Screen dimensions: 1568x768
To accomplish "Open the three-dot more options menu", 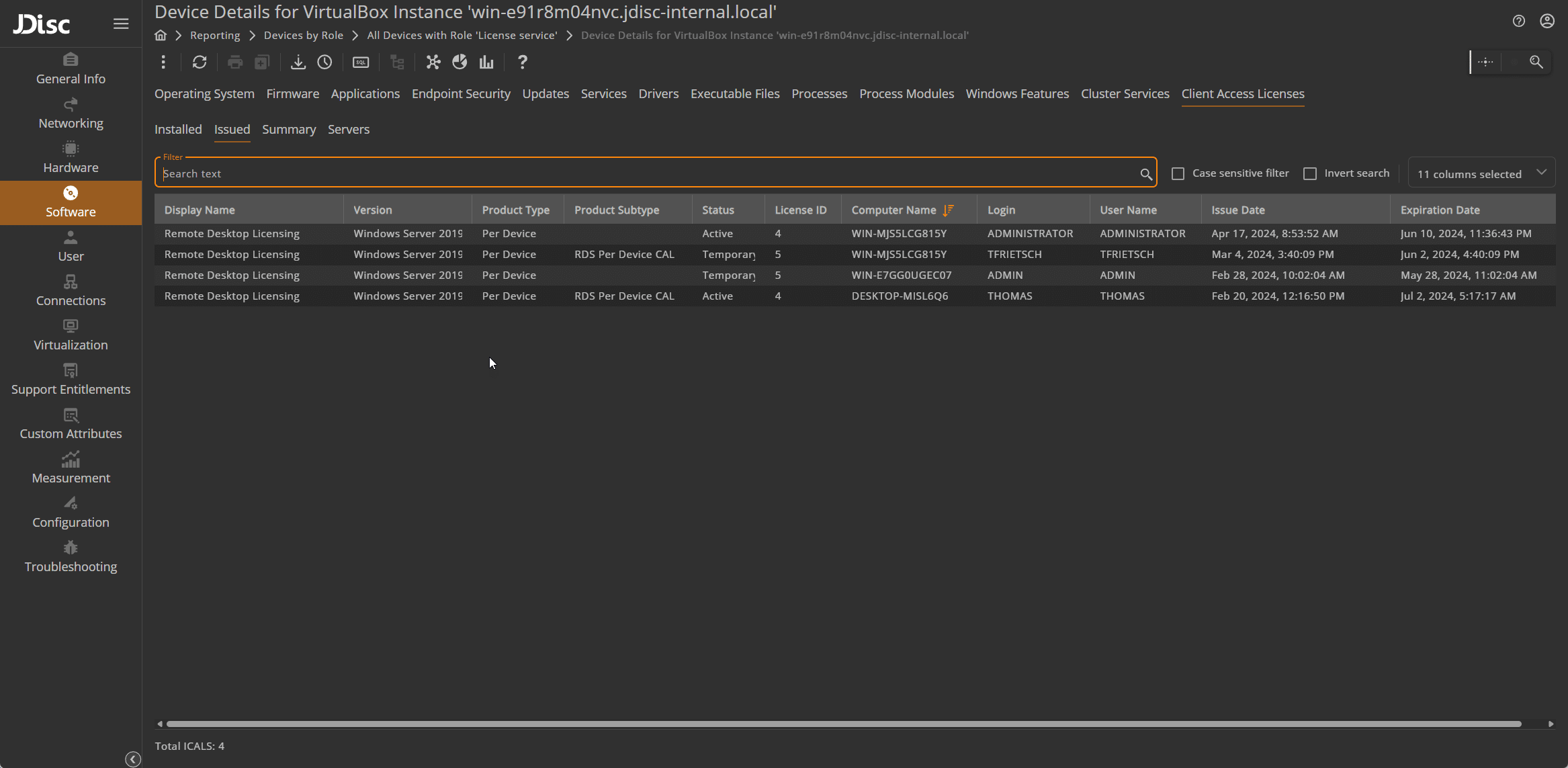I will (163, 62).
